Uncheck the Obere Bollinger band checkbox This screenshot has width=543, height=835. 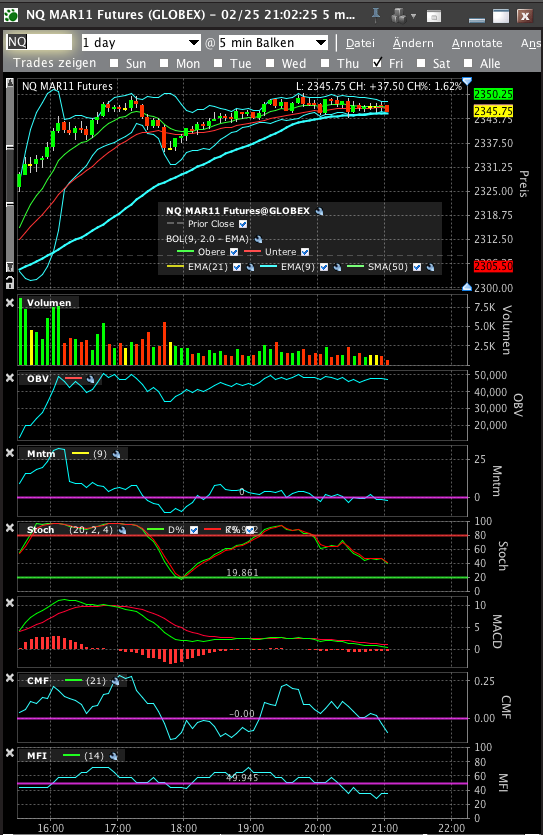[x=234, y=252]
